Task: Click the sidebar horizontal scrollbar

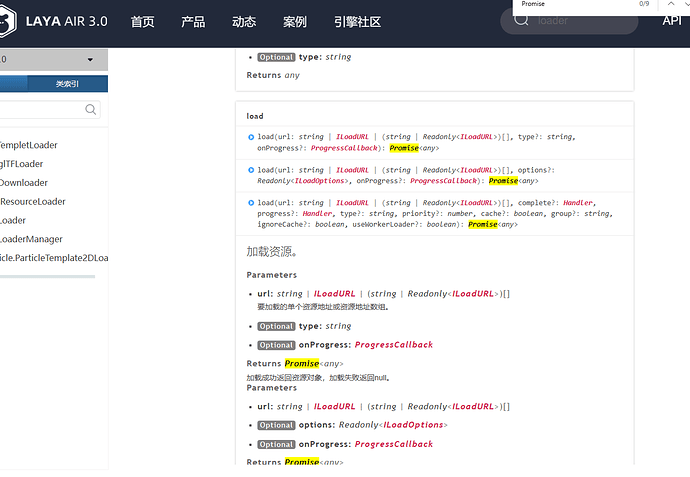Action: point(48,277)
